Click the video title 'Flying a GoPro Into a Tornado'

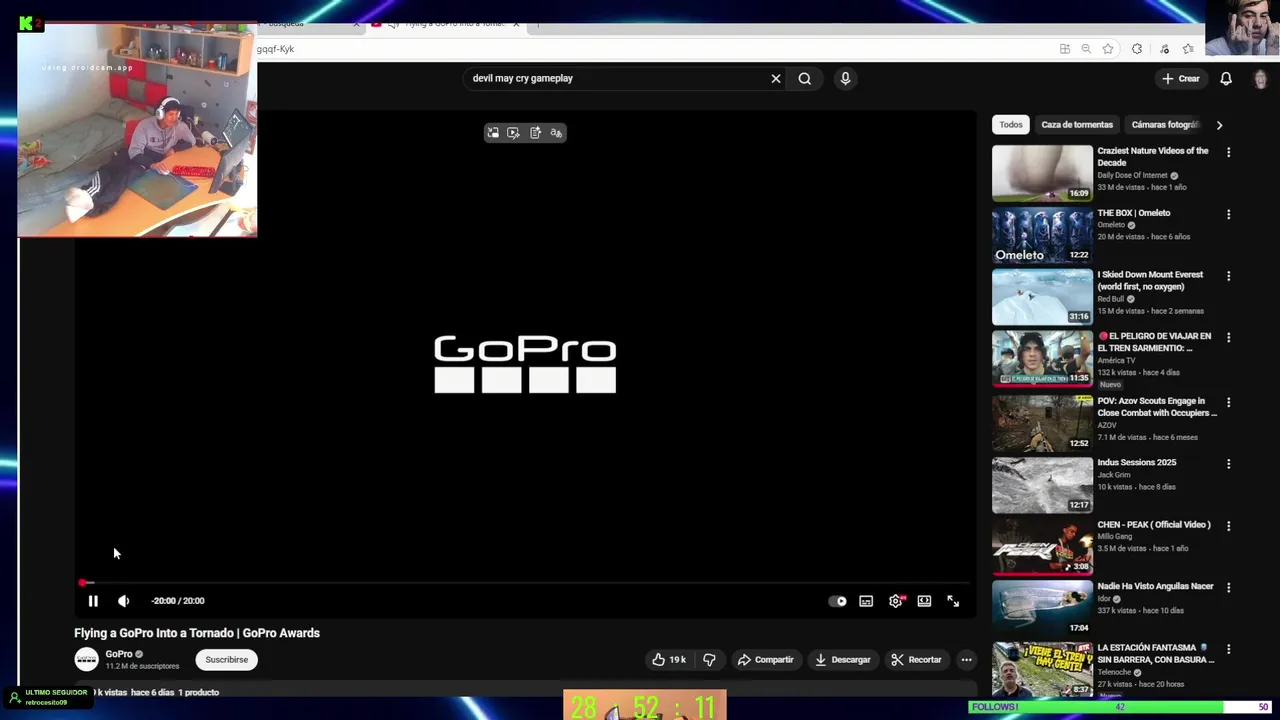pos(197,633)
